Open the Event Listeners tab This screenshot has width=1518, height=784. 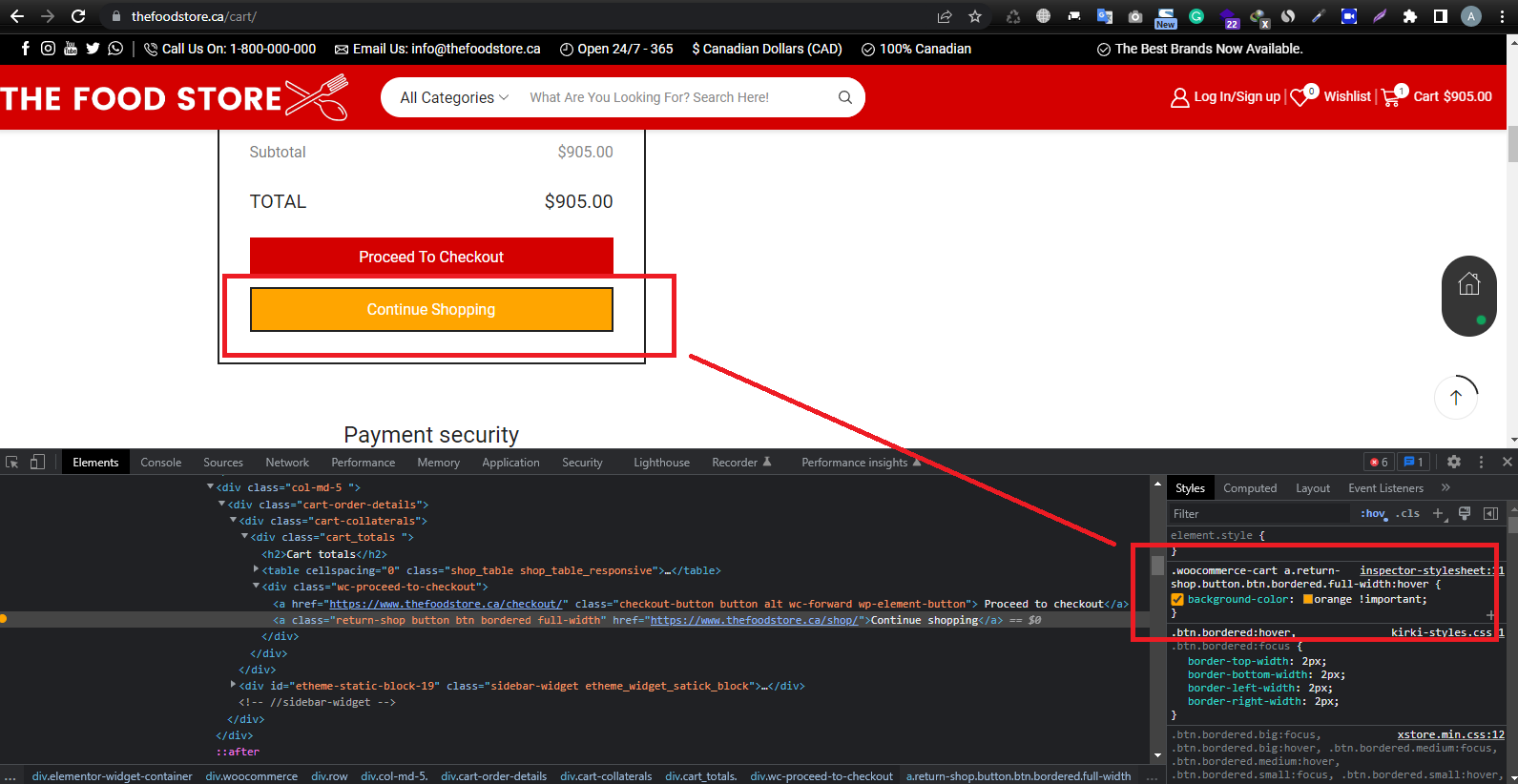[1385, 488]
